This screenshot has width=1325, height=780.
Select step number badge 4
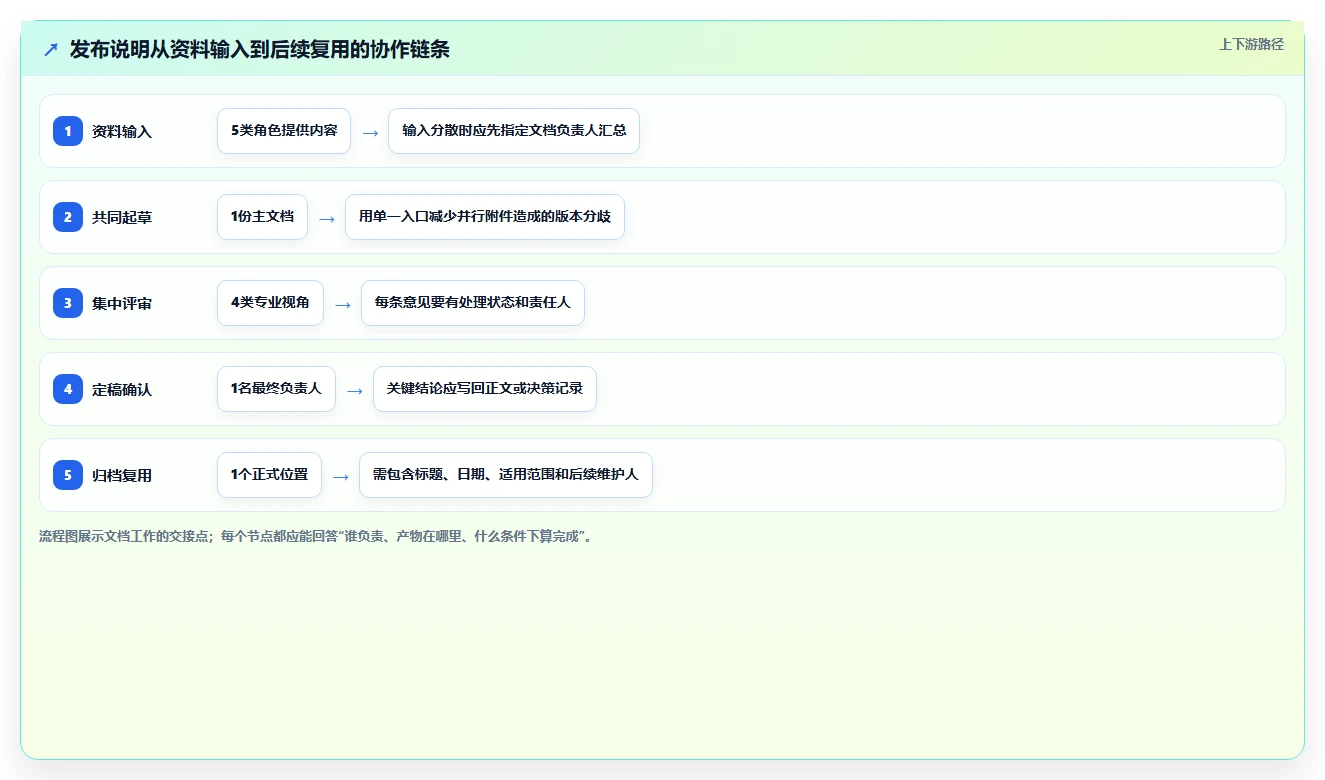point(68,389)
